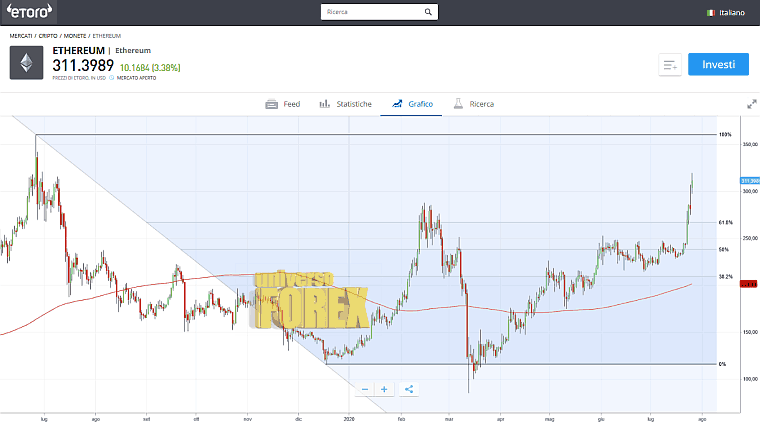Open the MONETE breadcrumb link
Viewport: 760px width, 424px height.
coord(76,35)
